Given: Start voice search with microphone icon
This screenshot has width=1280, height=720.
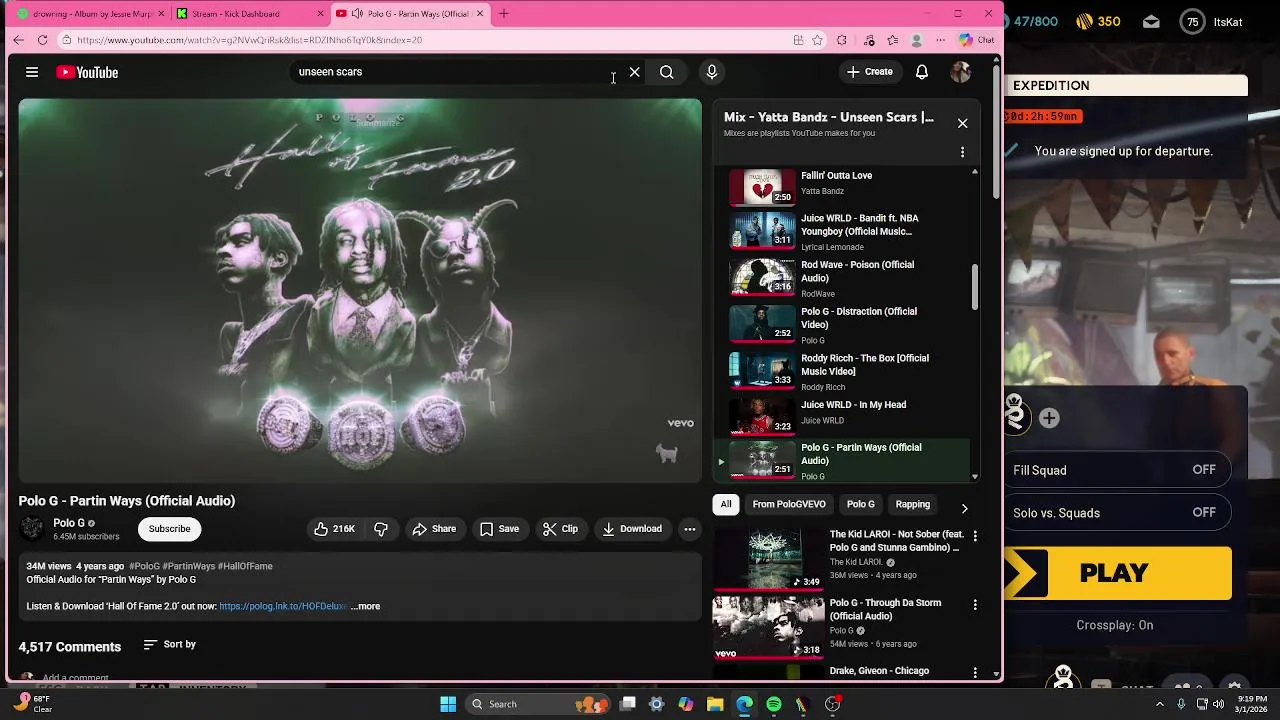Looking at the screenshot, I should pyautogui.click(x=712, y=72).
